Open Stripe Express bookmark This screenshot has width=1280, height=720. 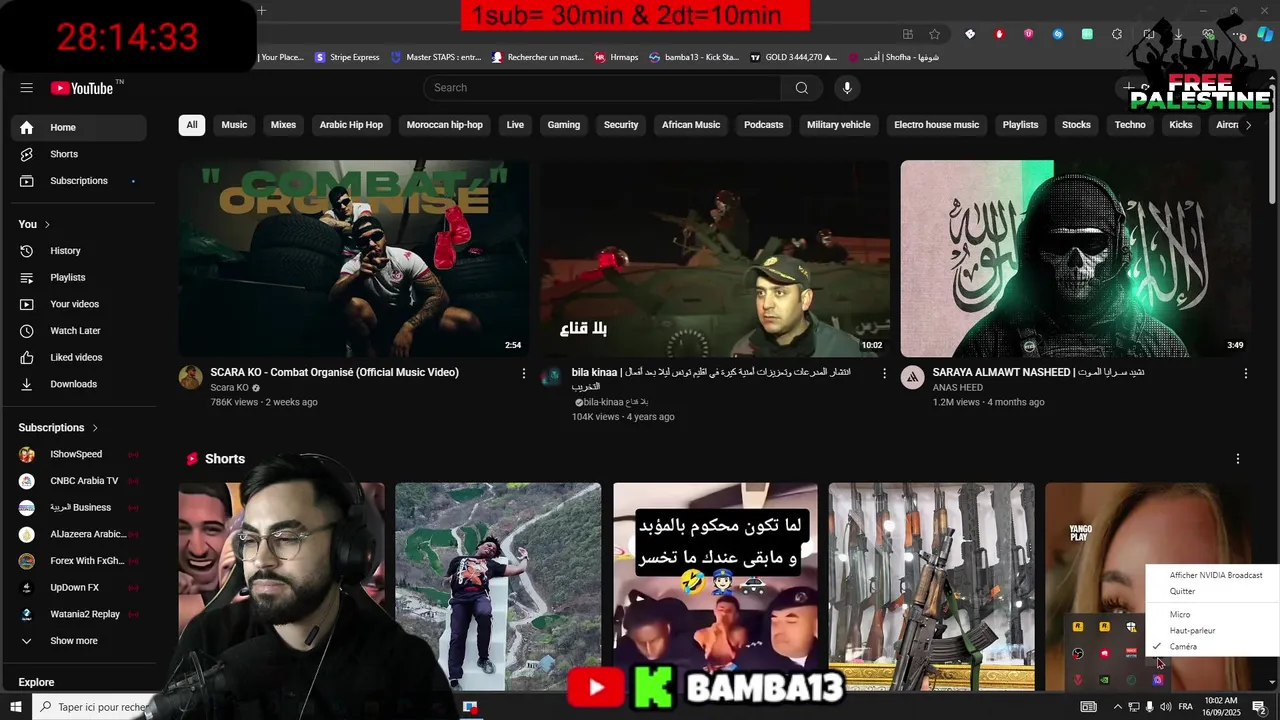click(x=348, y=57)
